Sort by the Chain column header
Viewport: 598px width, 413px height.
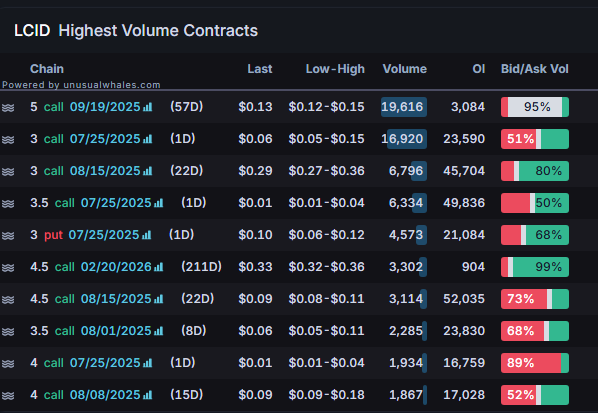pyautogui.click(x=47, y=69)
